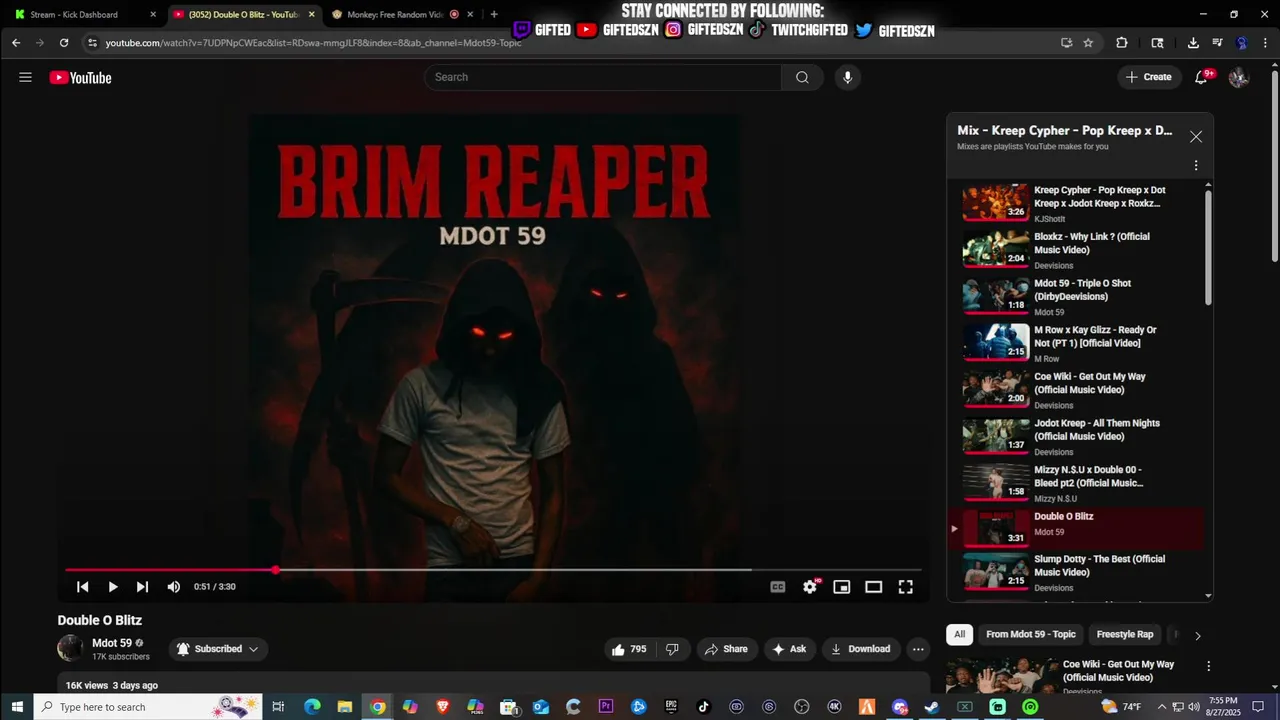The width and height of the screenshot is (1280, 720).
Task: Open the YouTube hamburger guide menu
Action: [x=25, y=77]
